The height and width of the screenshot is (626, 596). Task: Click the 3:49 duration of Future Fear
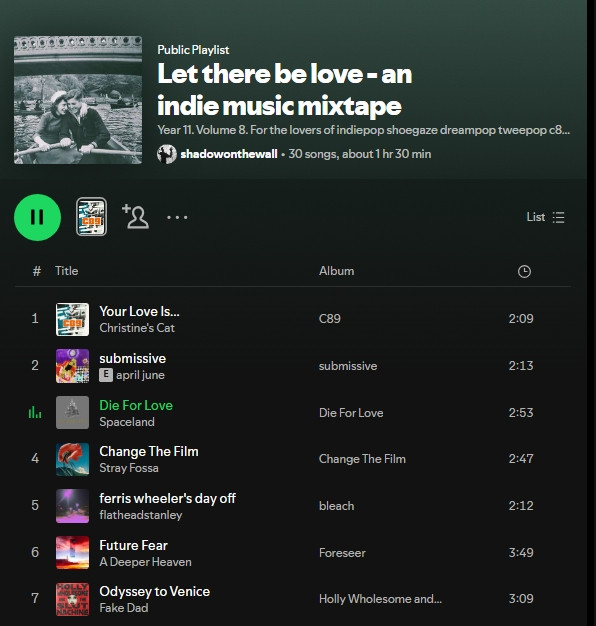tap(521, 553)
